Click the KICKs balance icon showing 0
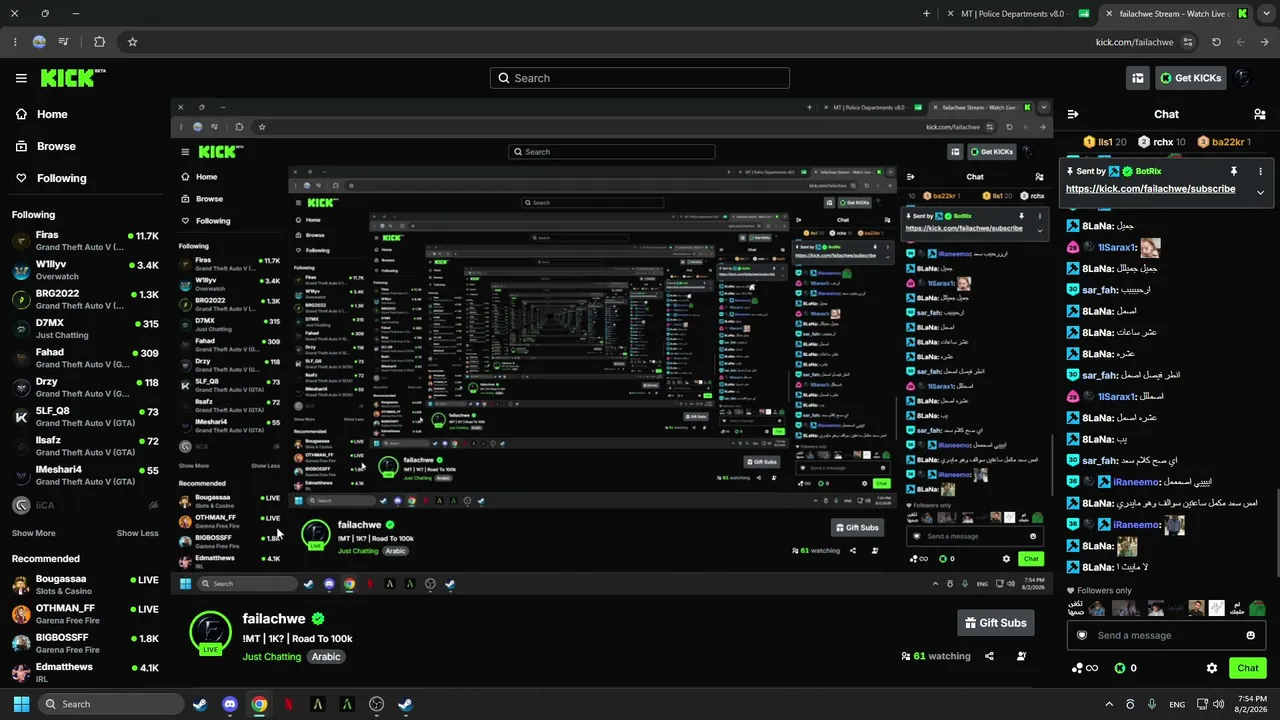Image resolution: width=1280 pixels, height=720 pixels. (x=1125, y=668)
